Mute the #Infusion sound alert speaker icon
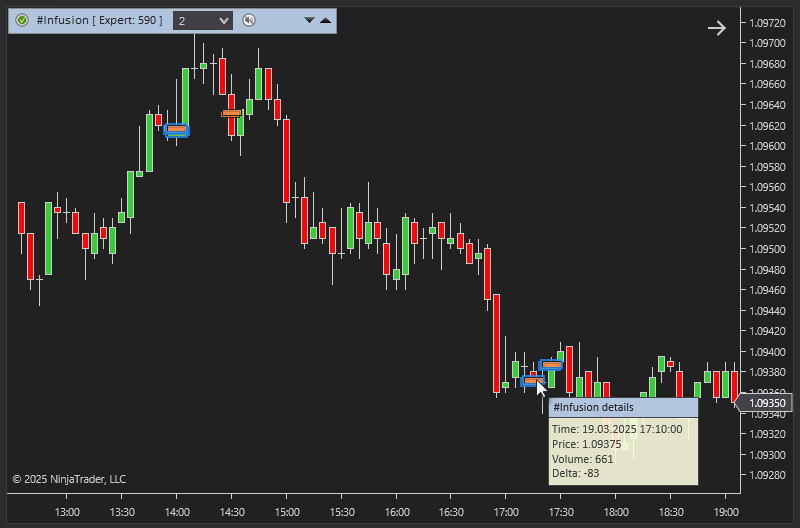The image size is (800, 528). [249, 20]
